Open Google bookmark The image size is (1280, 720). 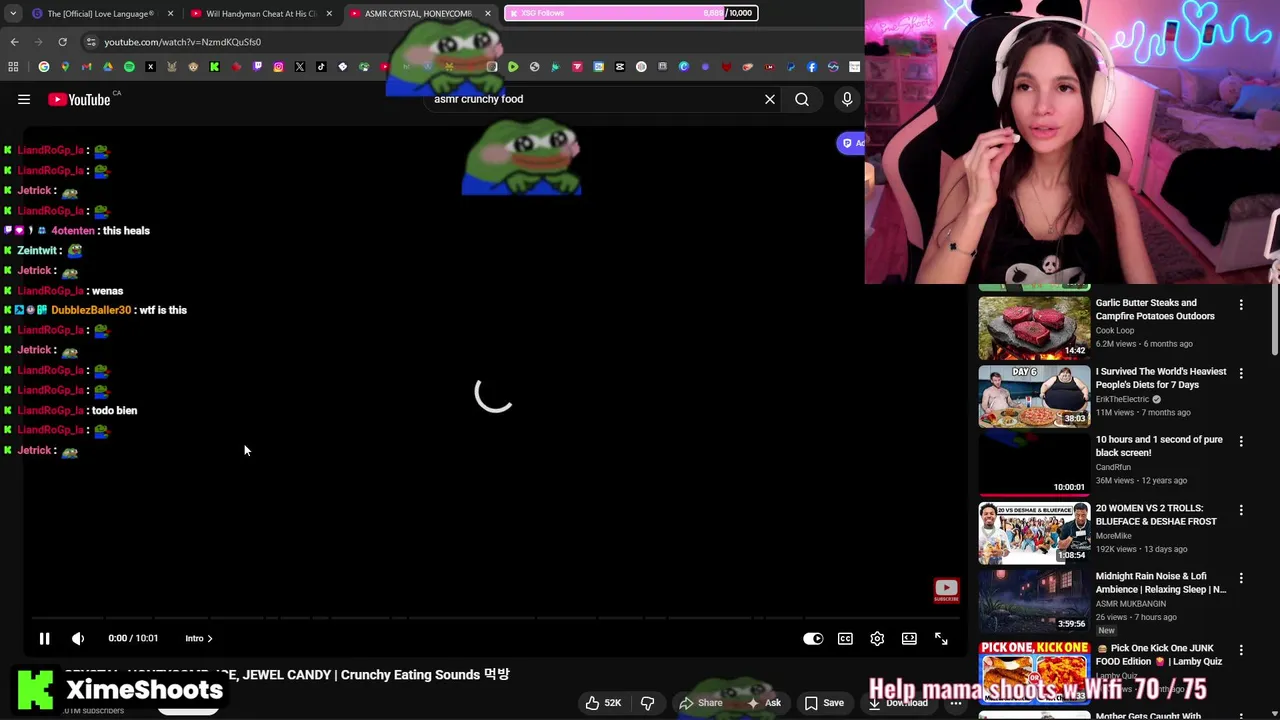pos(43,67)
